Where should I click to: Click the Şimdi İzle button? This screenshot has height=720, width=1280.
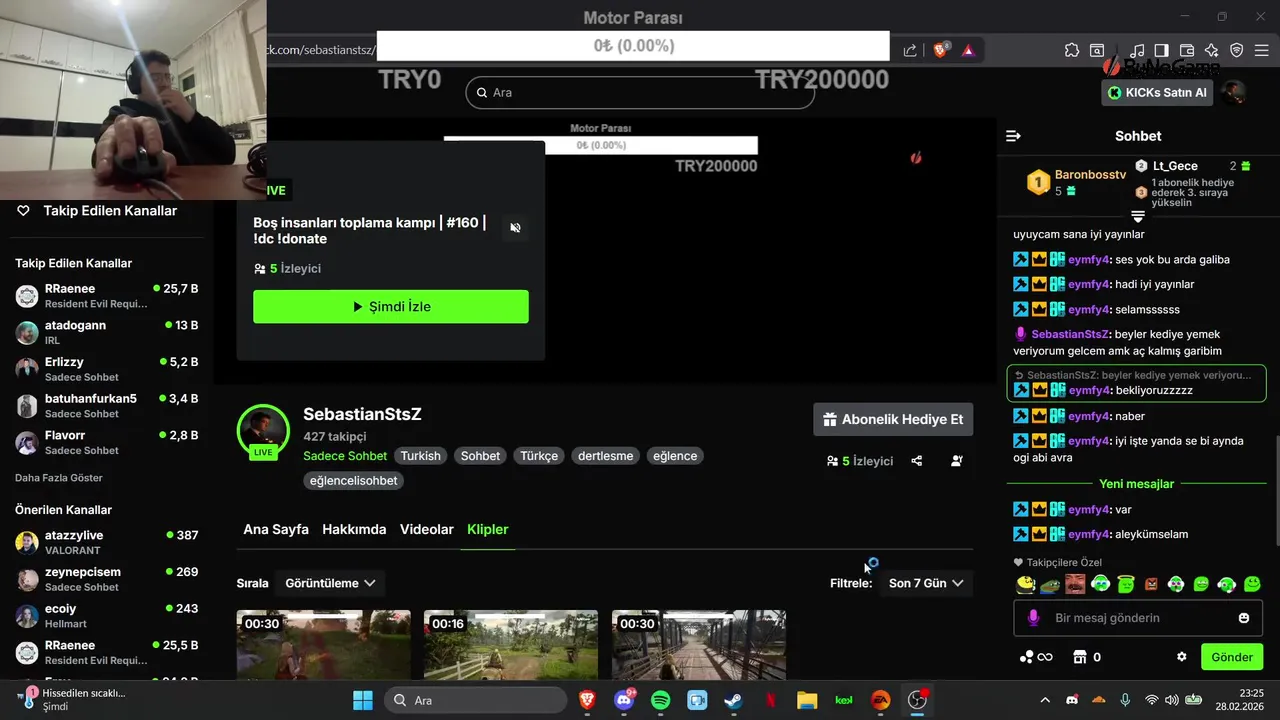(391, 307)
